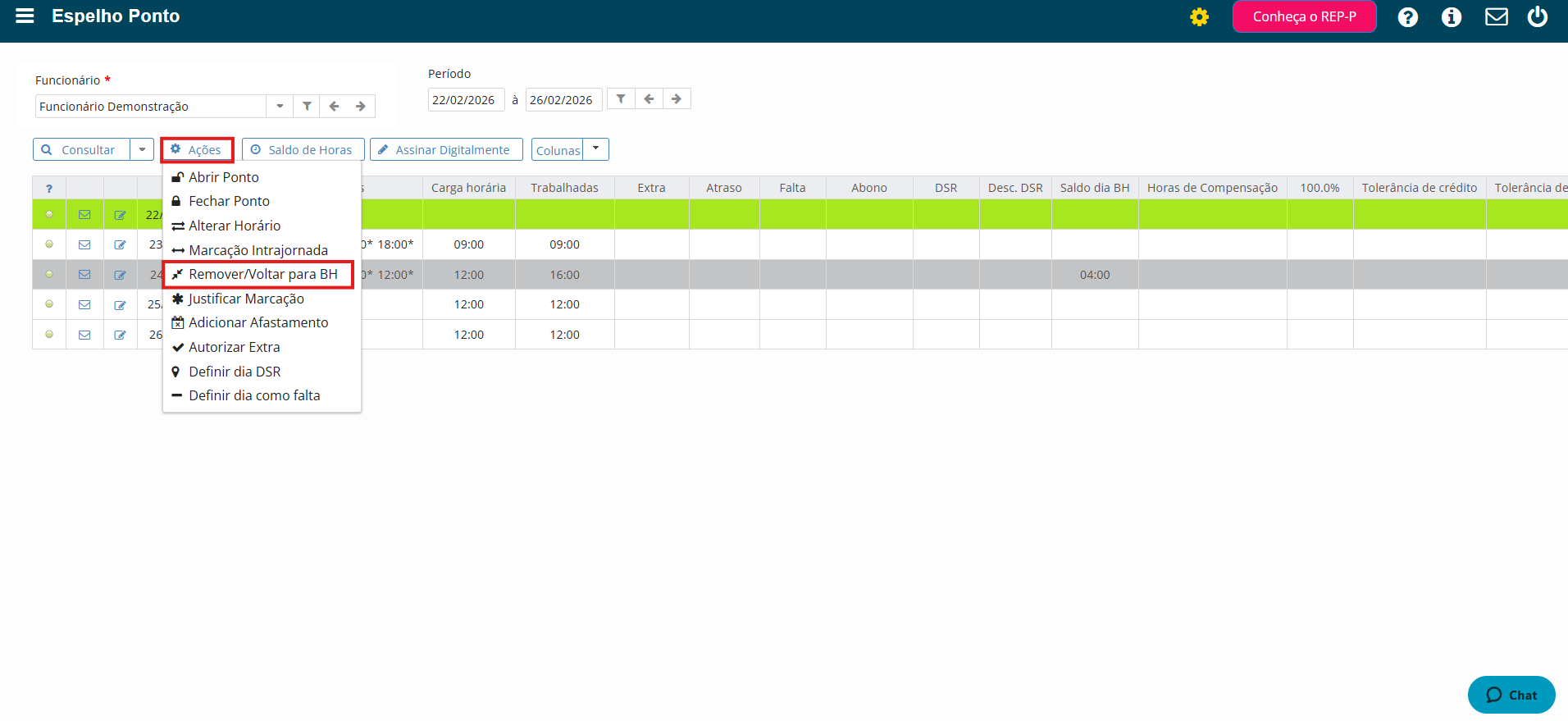The image size is (1568, 721).
Task: Click Atraso column header
Action: pyautogui.click(x=724, y=188)
